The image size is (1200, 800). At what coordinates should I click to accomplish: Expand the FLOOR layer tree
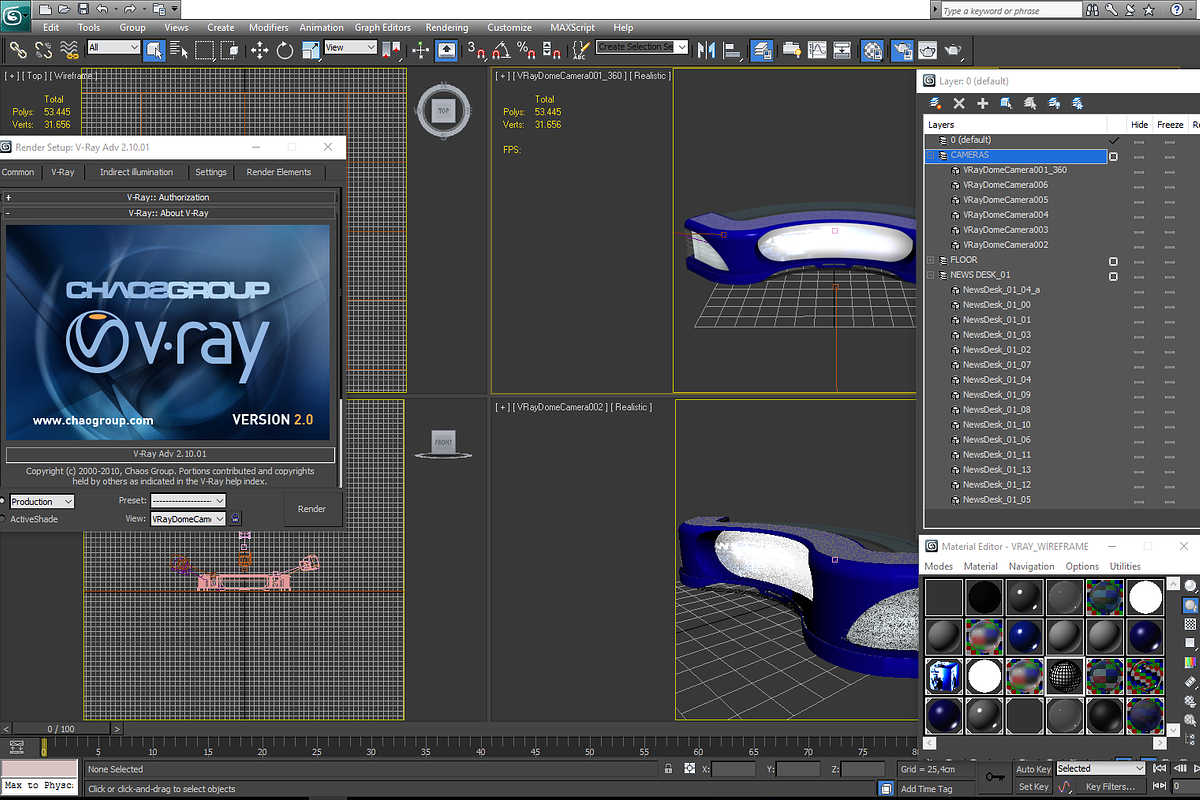(931, 260)
